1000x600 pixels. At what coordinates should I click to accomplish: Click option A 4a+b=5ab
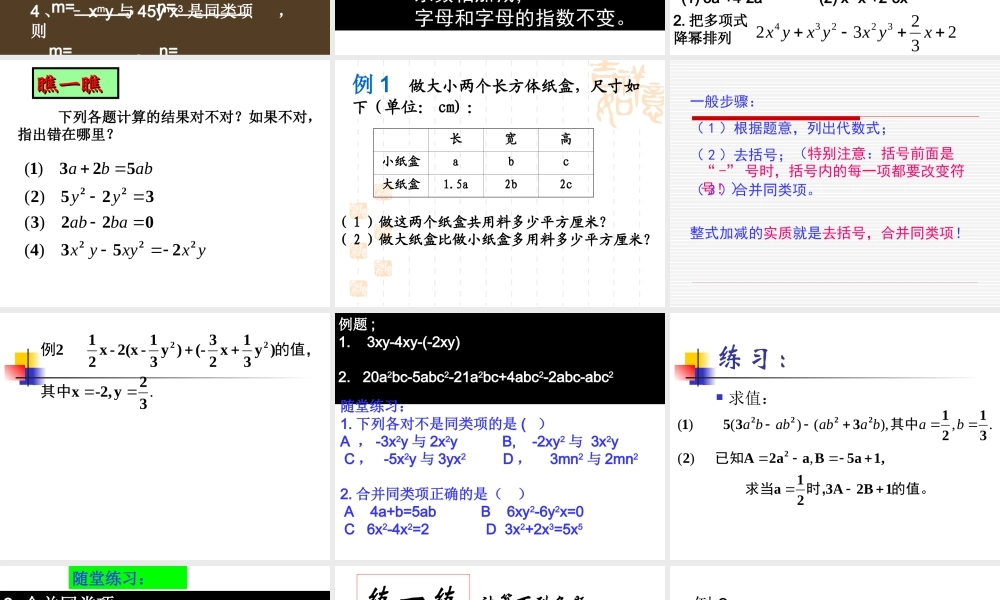[x=390, y=511]
